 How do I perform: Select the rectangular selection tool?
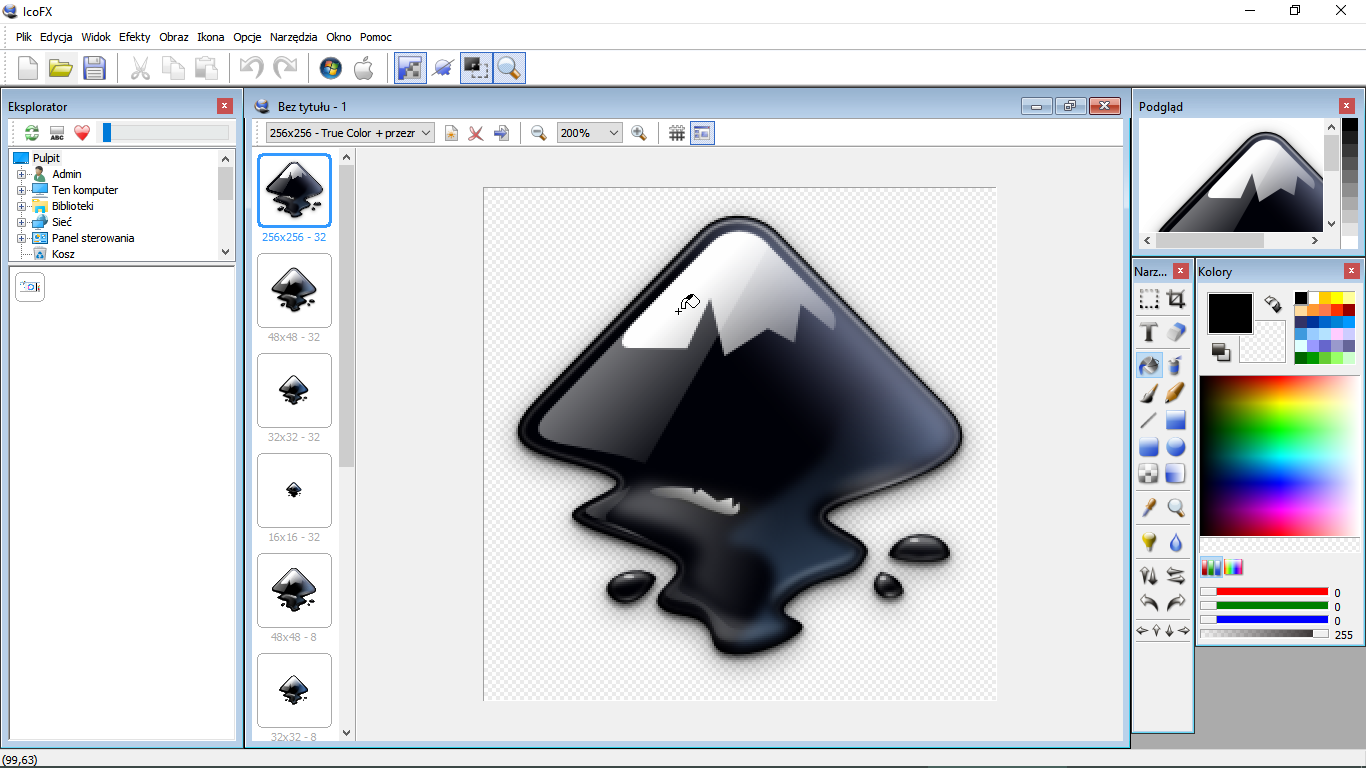(1149, 299)
